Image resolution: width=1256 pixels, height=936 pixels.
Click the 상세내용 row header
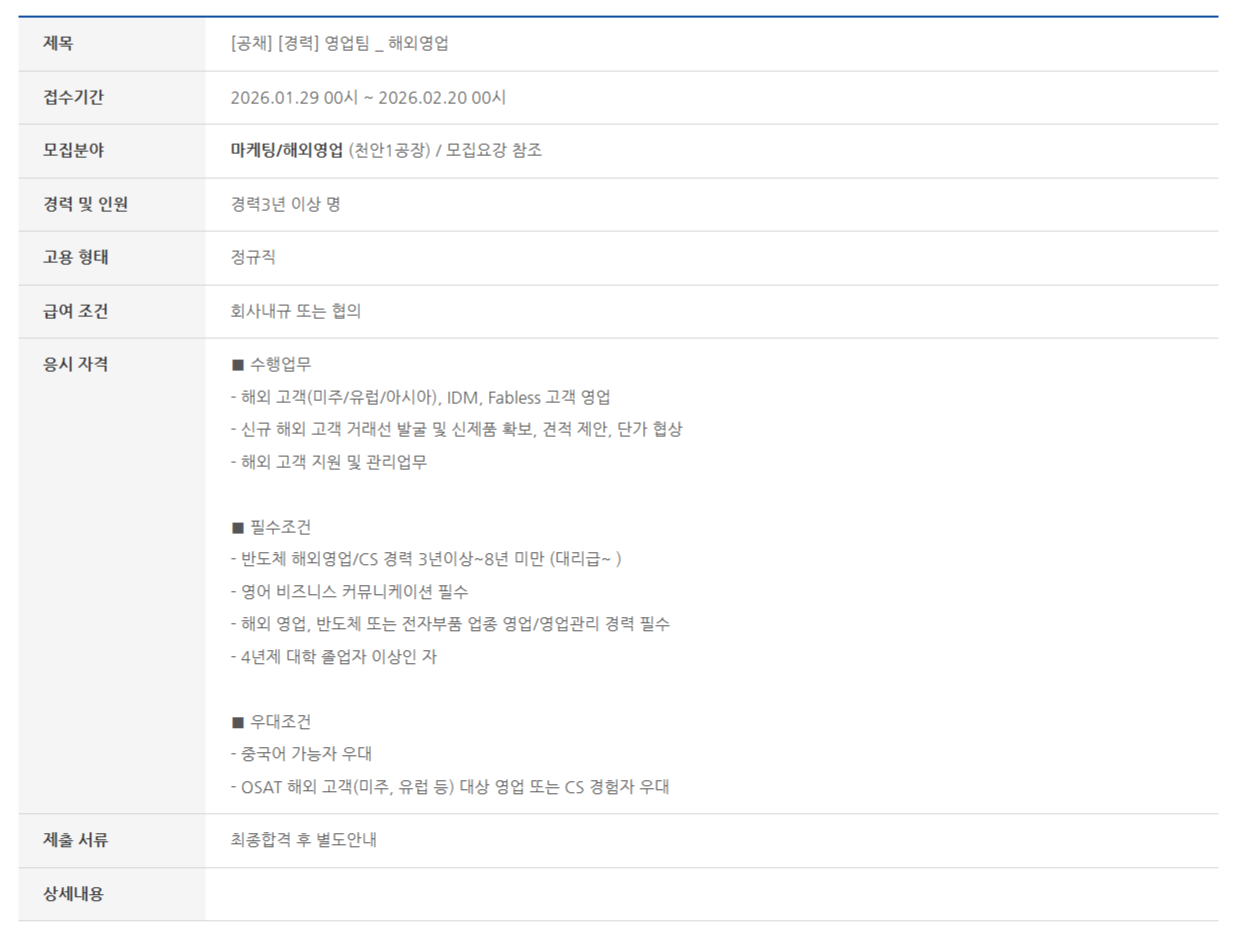coord(73,894)
